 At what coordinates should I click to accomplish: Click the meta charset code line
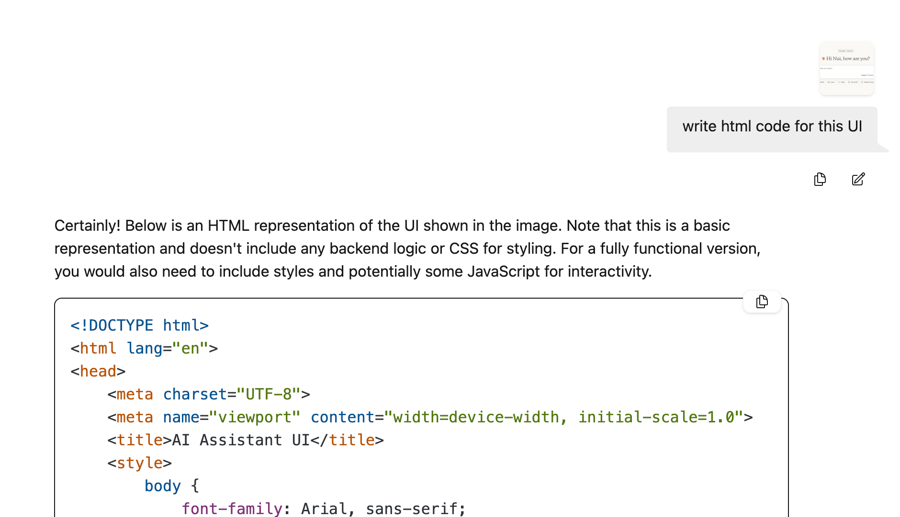[208, 394]
